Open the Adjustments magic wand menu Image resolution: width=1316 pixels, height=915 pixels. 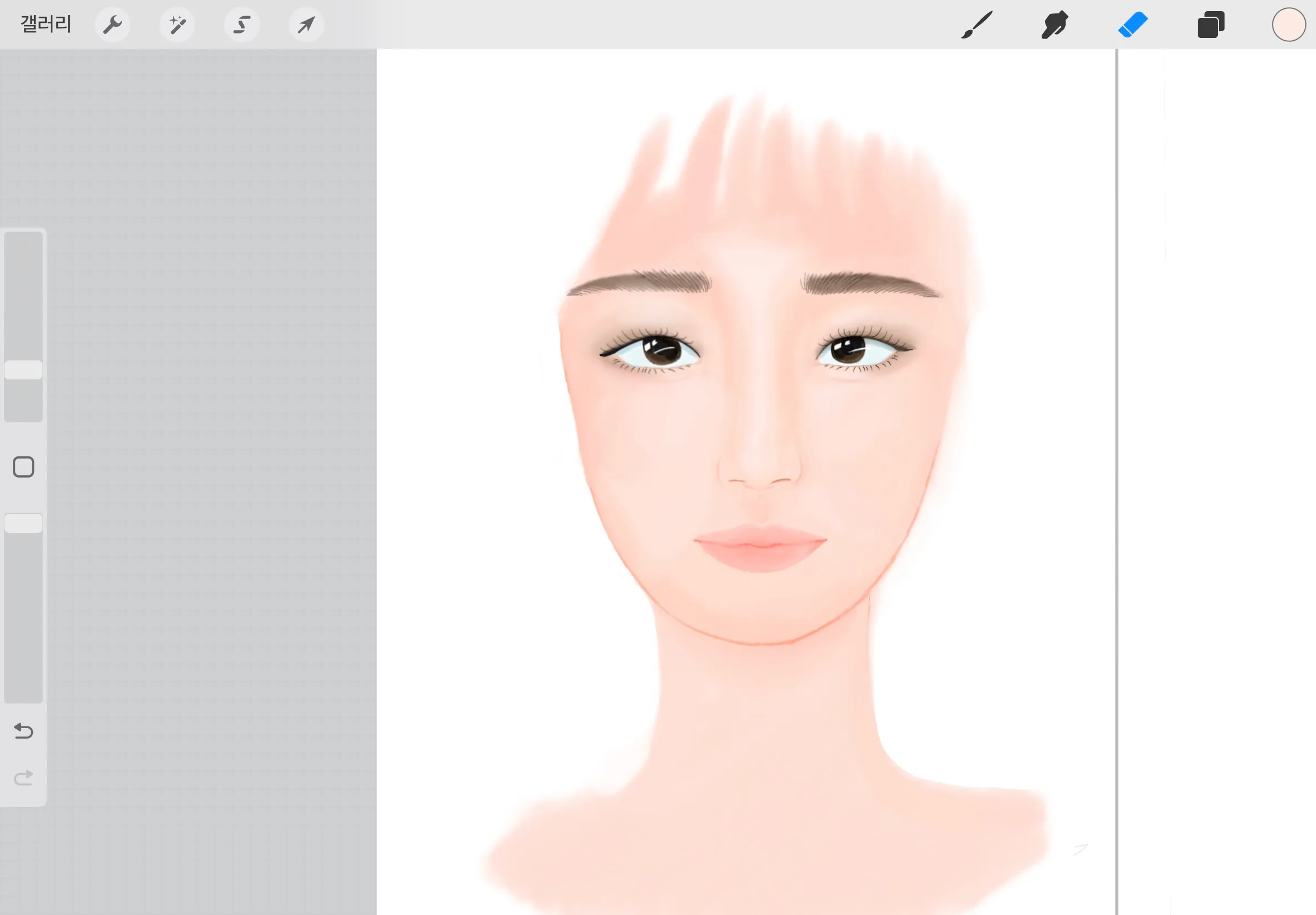click(x=177, y=25)
